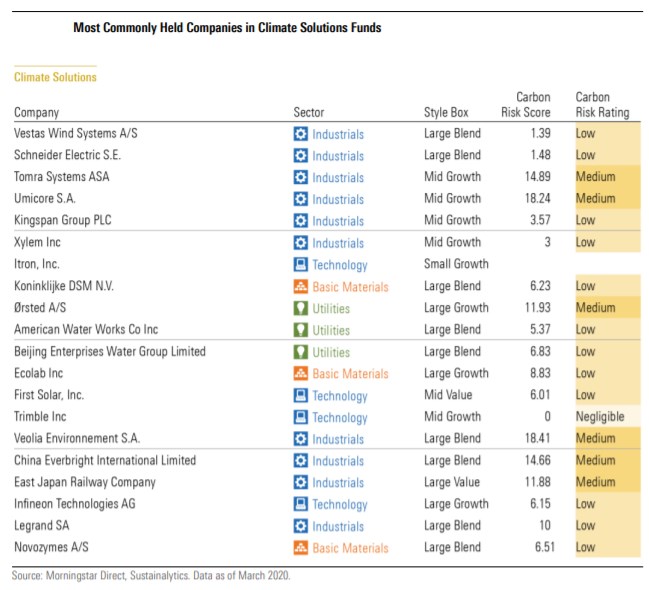Viewport: 649px width, 590px height.
Task: Click the Basic Materials icon for Novozymes A/S
Action: point(300,548)
